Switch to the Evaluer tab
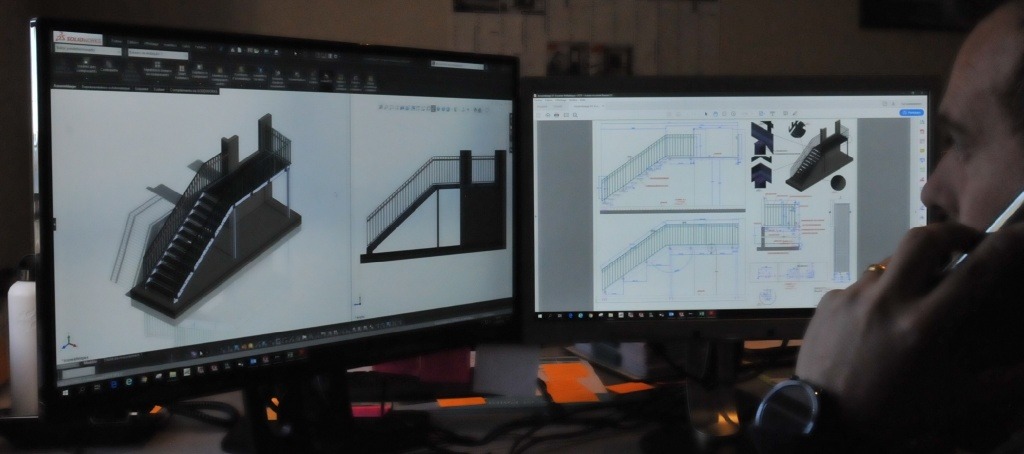The height and width of the screenshot is (454, 1024). tap(159, 89)
